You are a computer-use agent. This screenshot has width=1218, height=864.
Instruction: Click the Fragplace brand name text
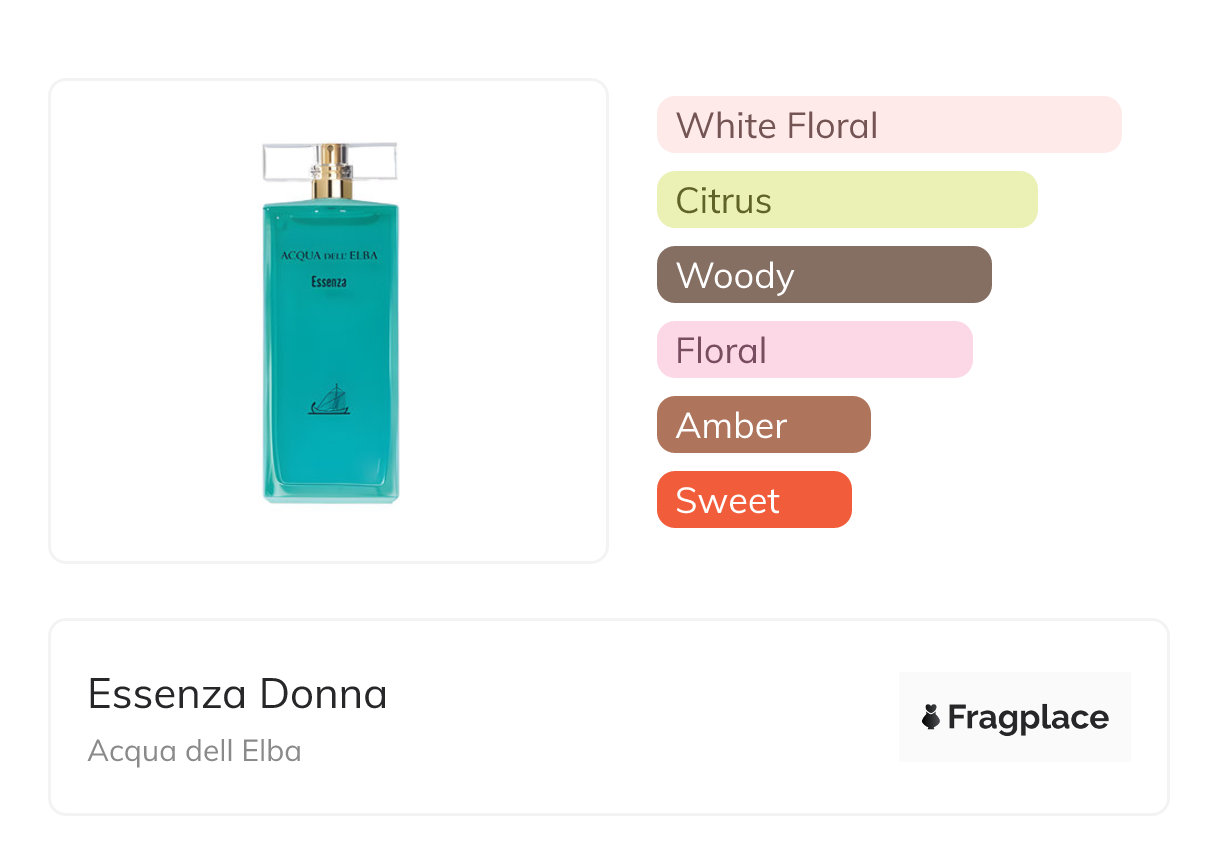1028,717
